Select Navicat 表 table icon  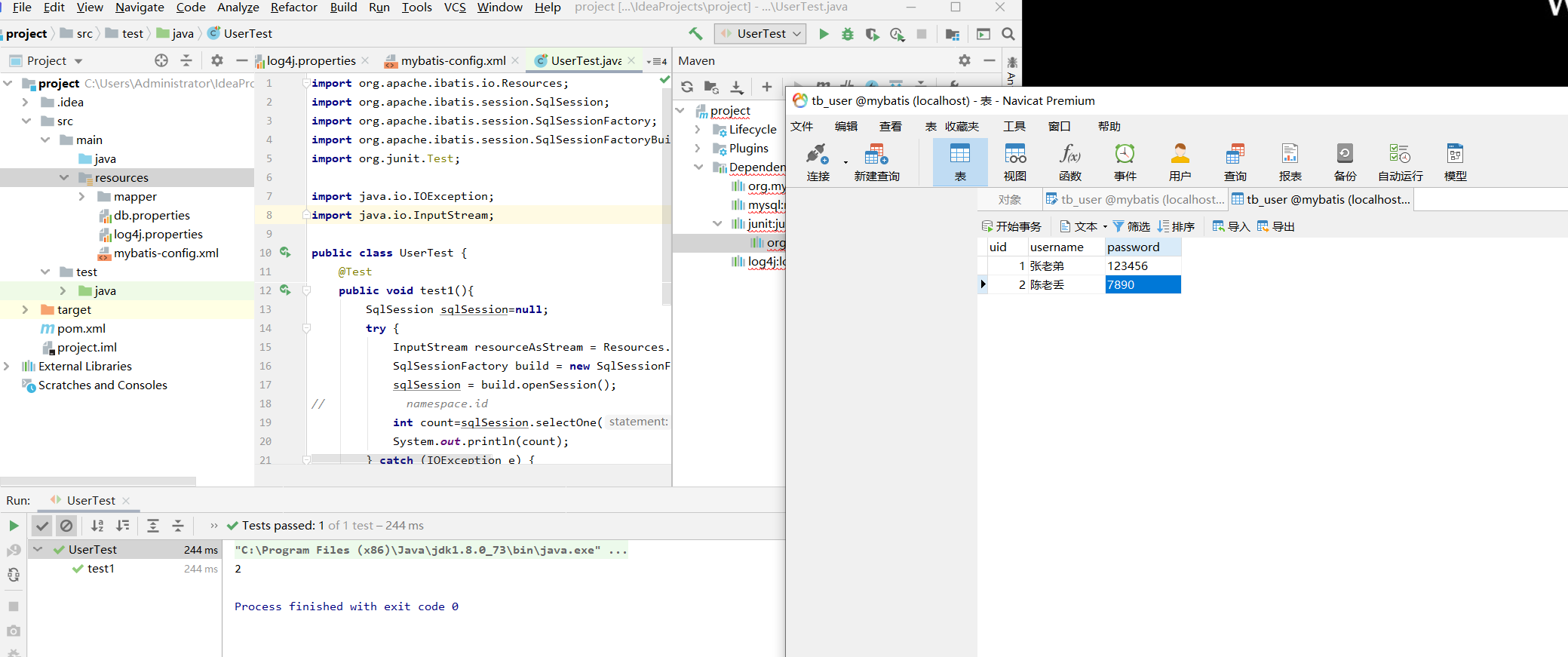tap(960, 162)
